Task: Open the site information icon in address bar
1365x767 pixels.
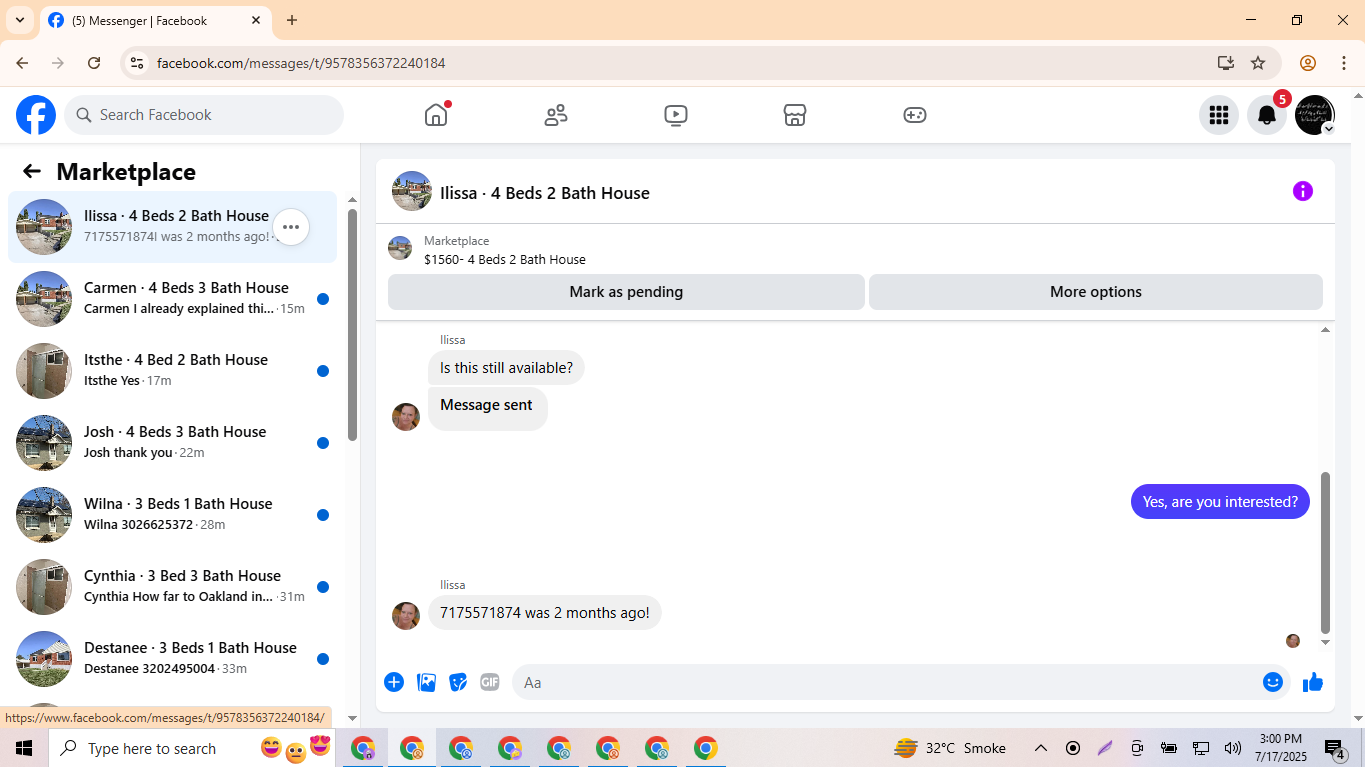Action: 138,63
